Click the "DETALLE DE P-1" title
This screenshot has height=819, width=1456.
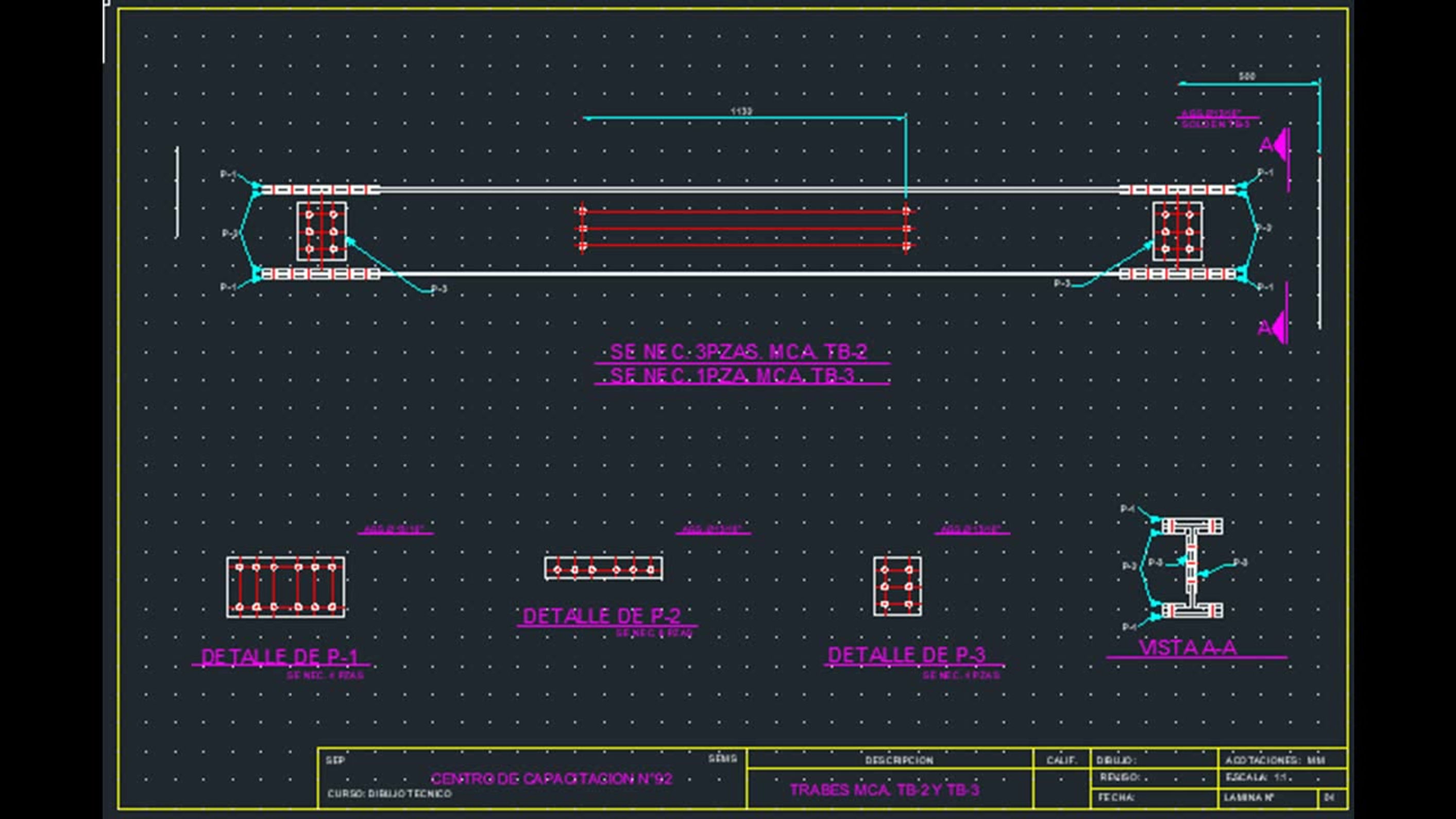coord(280,656)
